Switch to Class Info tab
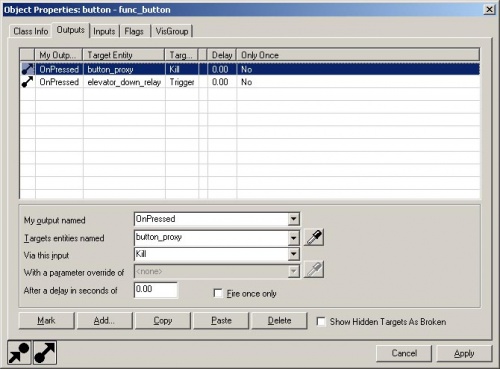The height and width of the screenshot is (369, 500). click(x=31, y=31)
